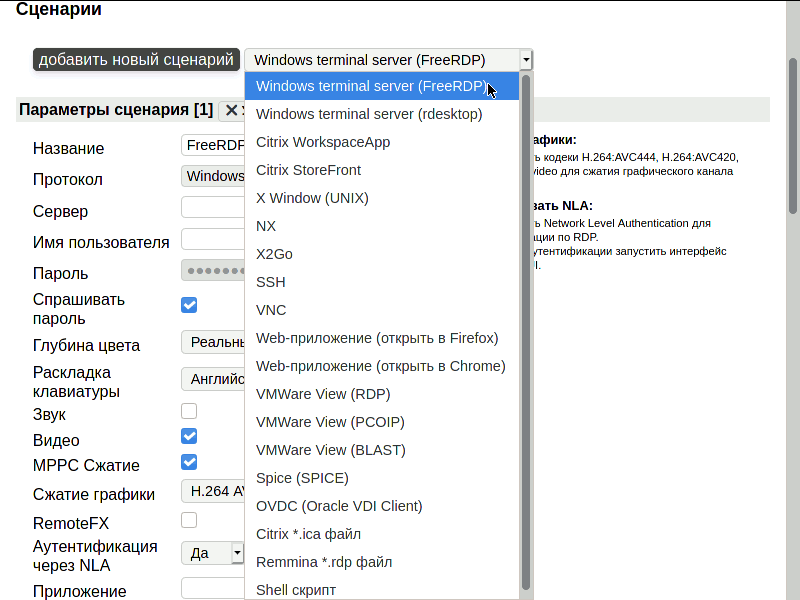Choose the SSH scenario option
This screenshot has height=600, width=800.
pos(271,282)
